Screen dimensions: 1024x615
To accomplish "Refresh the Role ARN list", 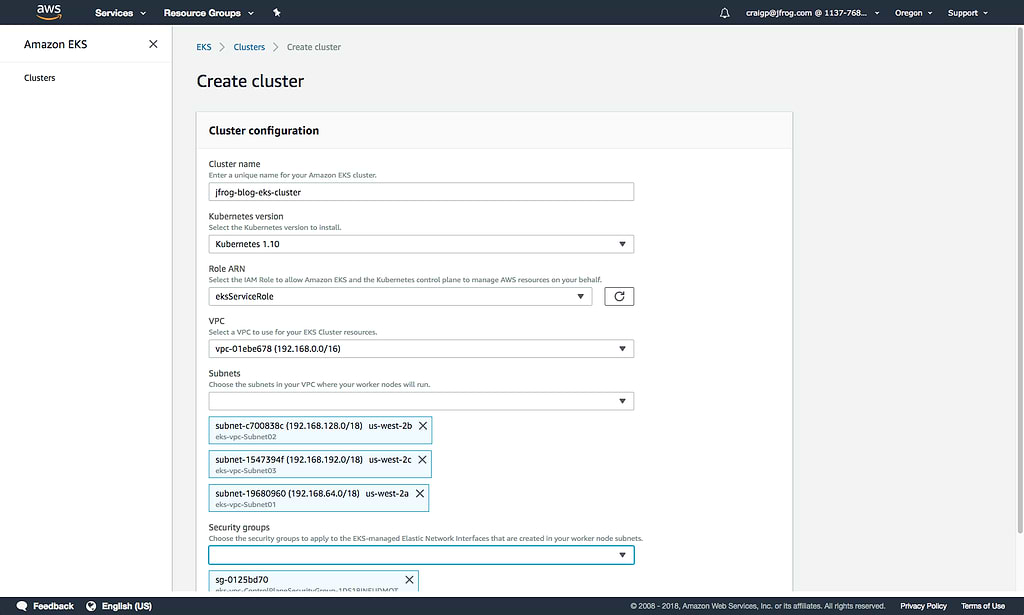I will [x=619, y=296].
